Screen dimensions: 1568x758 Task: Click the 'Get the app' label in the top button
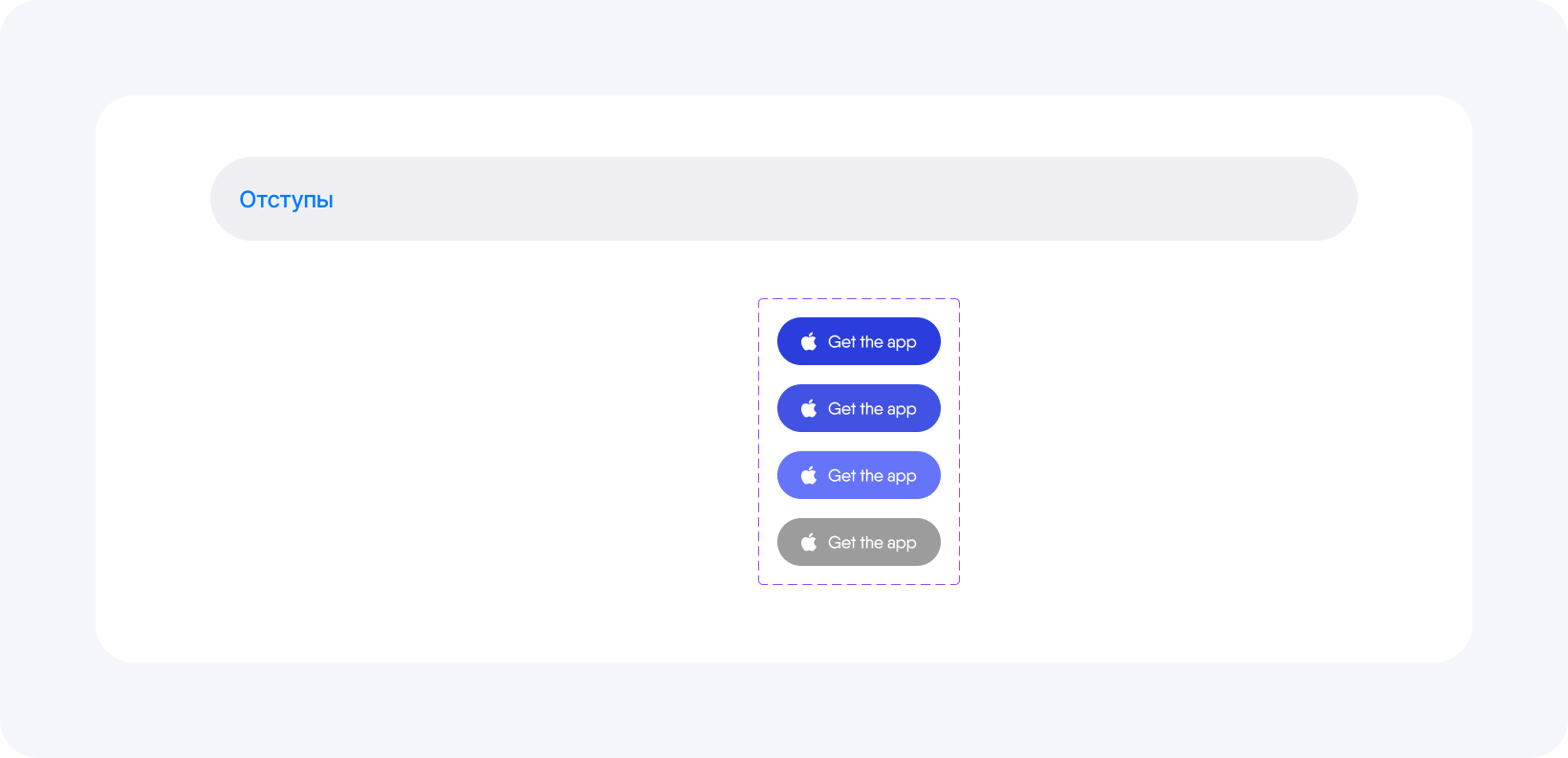tap(872, 342)
